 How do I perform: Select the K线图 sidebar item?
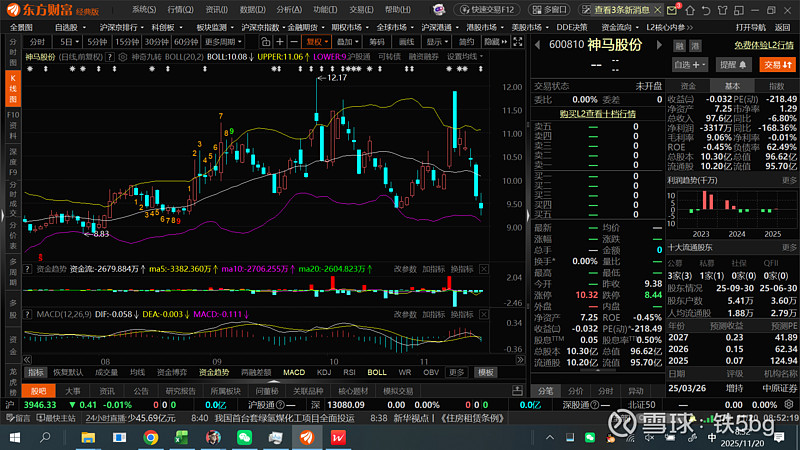click(13, 89)
